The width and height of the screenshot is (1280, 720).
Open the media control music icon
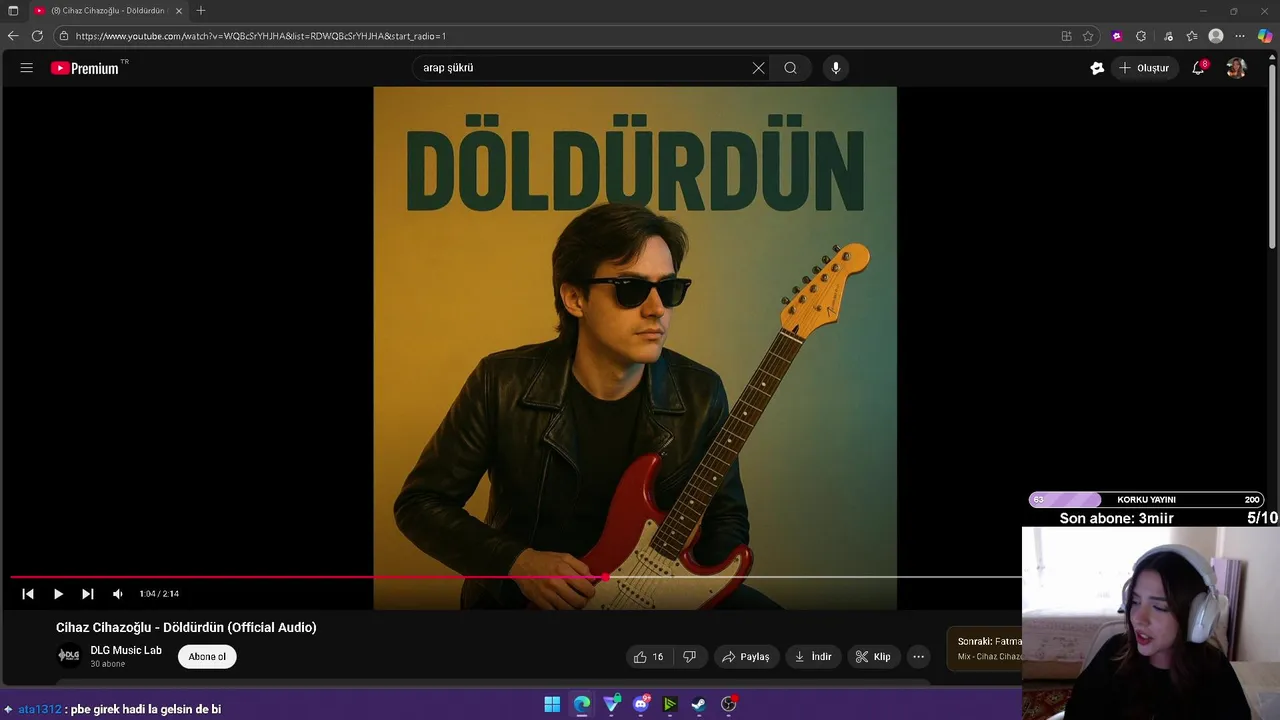pyautogui.click(x=1168, y=36)
